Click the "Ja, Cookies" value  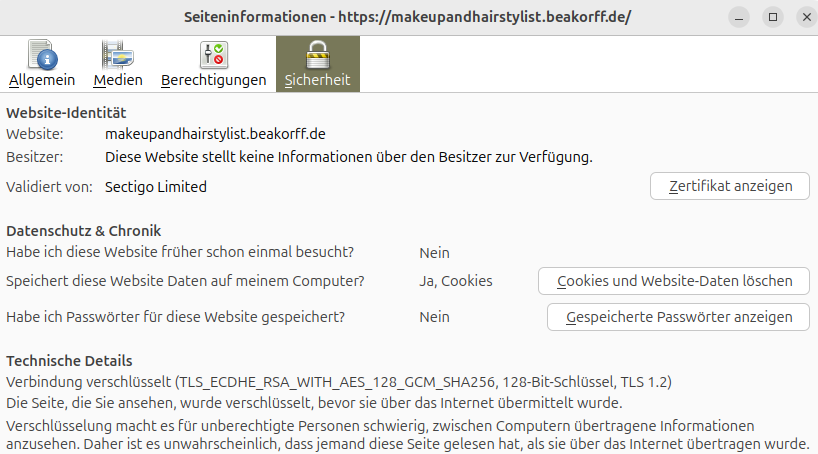pyautogui.click(x=456, y=281)
